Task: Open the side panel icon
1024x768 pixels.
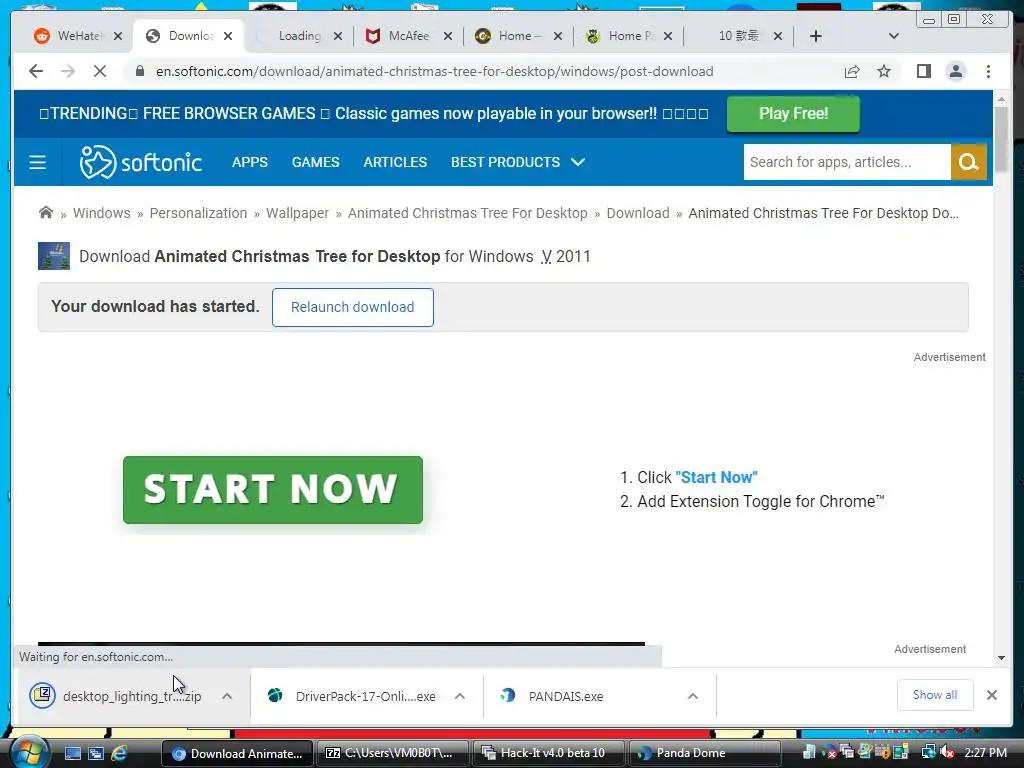Action: click(x=923, y=71)
